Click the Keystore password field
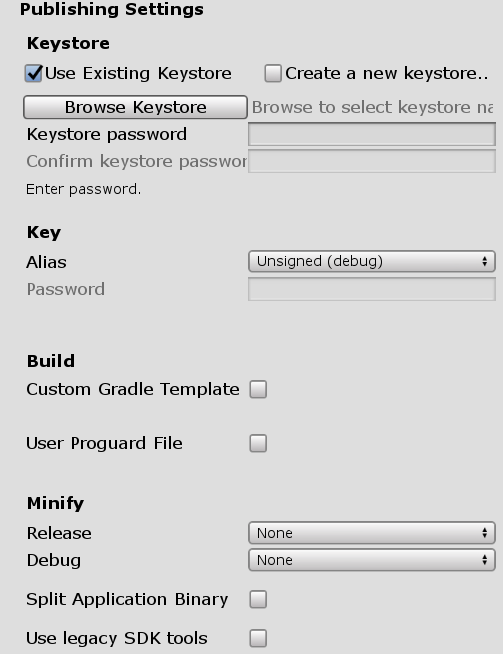Viewport: 503px width, 654px height. (372, 134)
